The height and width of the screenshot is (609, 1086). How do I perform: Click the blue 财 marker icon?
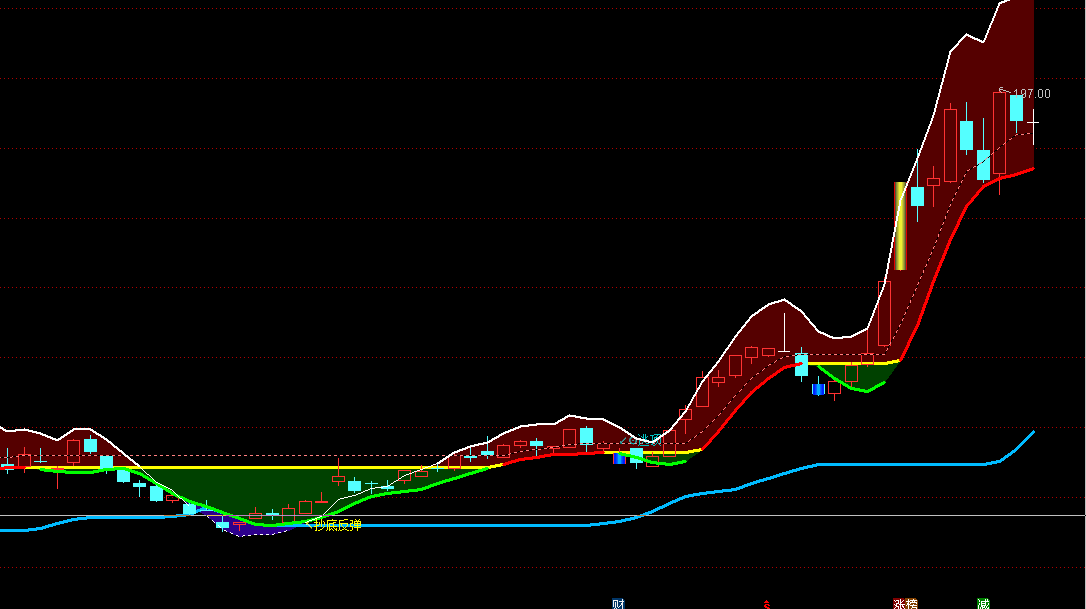click(618, 604)
